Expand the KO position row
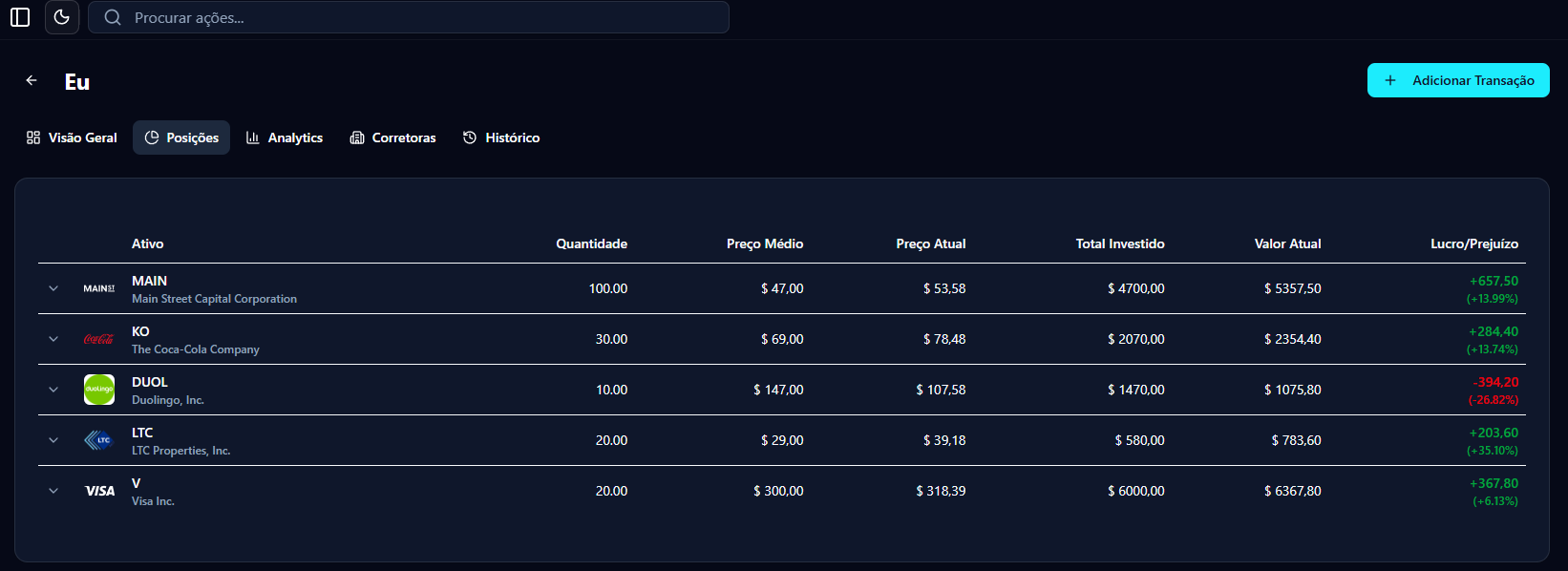This screenshot has height=571, width=1568. 53,339
